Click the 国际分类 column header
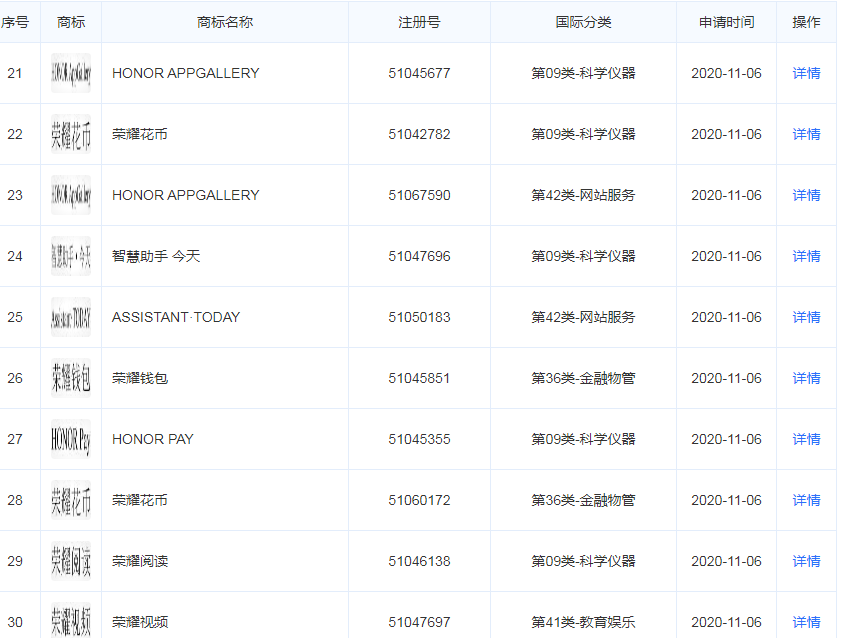The height and width of the screenshot is (638, 848). [x=583, y=22]
